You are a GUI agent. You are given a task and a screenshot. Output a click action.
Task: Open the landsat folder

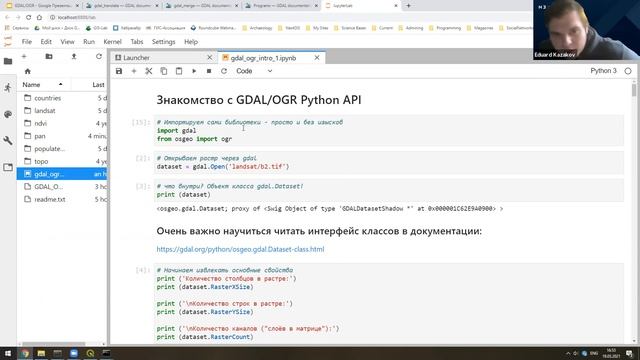tap(62, 111)
